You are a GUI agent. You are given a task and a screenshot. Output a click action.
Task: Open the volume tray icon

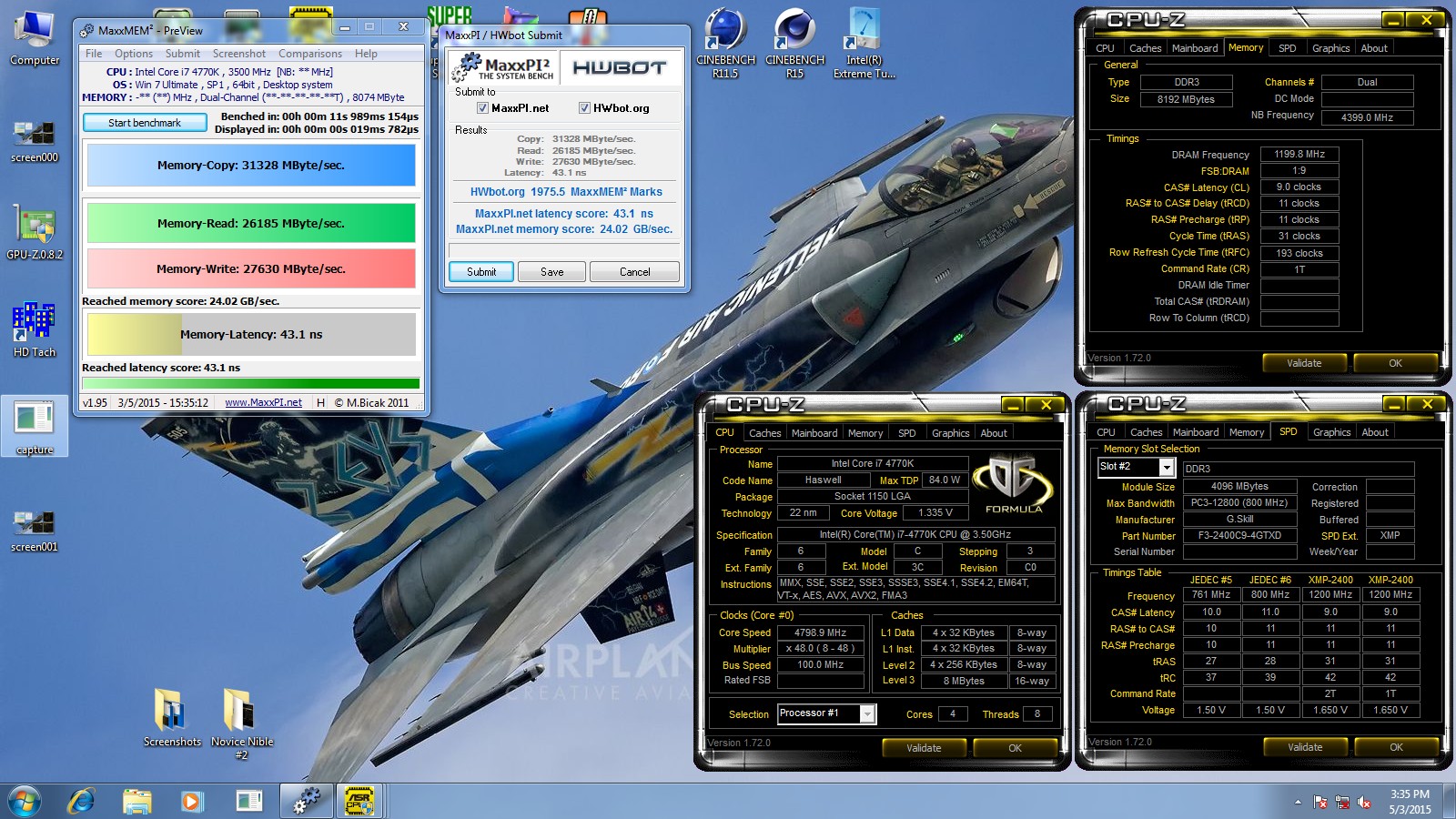click(x=1364, y=802)
